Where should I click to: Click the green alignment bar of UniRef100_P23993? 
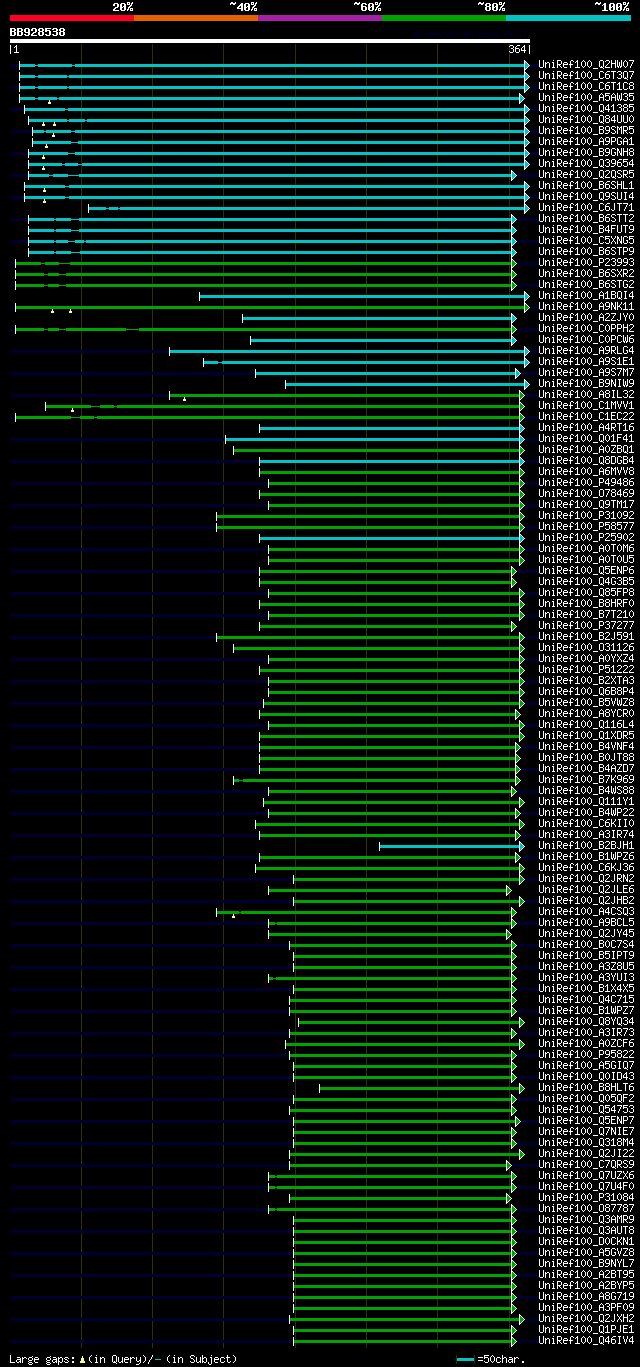265,263
